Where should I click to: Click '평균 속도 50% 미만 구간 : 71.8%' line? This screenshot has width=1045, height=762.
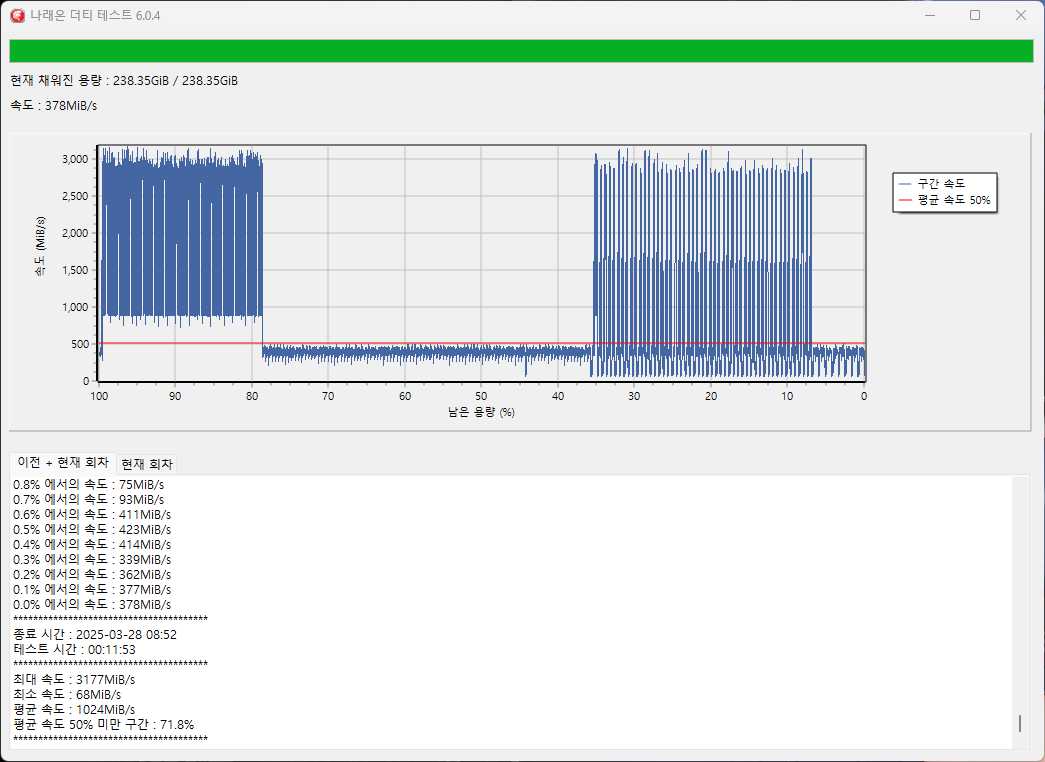pyautogui.click(x=104, y=725)
